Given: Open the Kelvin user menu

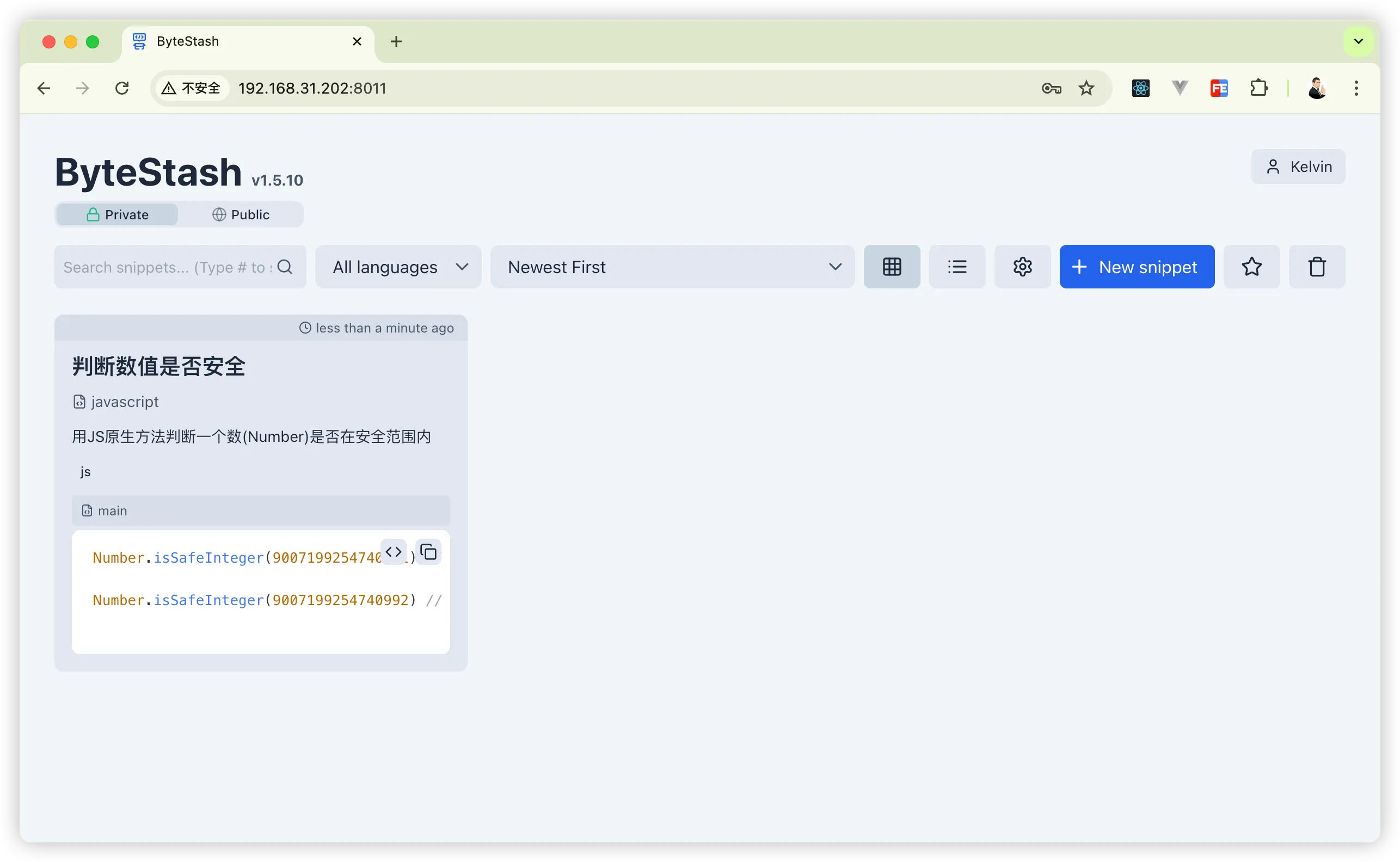Looking at the screenshot, I should point(1298,167).
